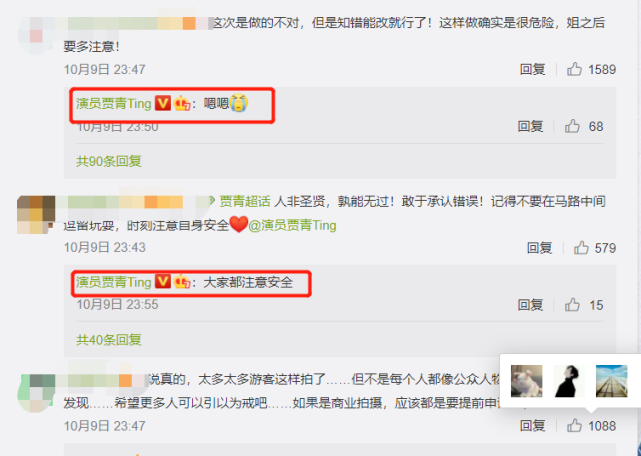Open 演员贾青Ting profile in the 嗯嗯 reply
This screenshot has height=456, width=641.
pos(114,104)
